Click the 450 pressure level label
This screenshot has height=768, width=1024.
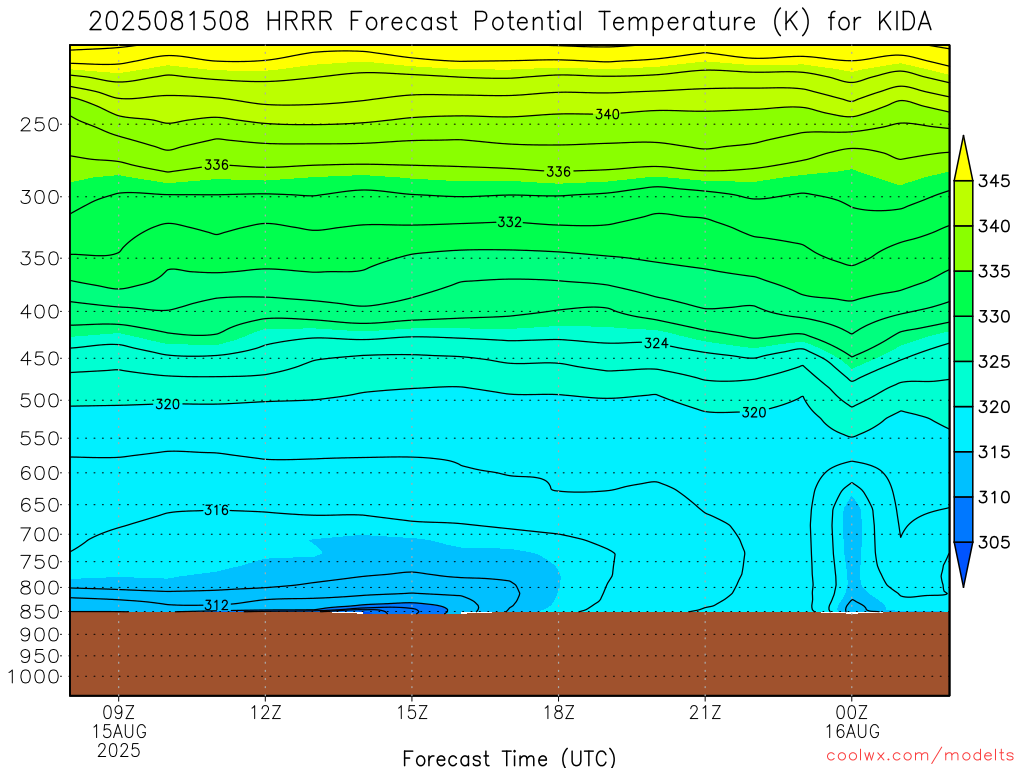pos(40,359)
